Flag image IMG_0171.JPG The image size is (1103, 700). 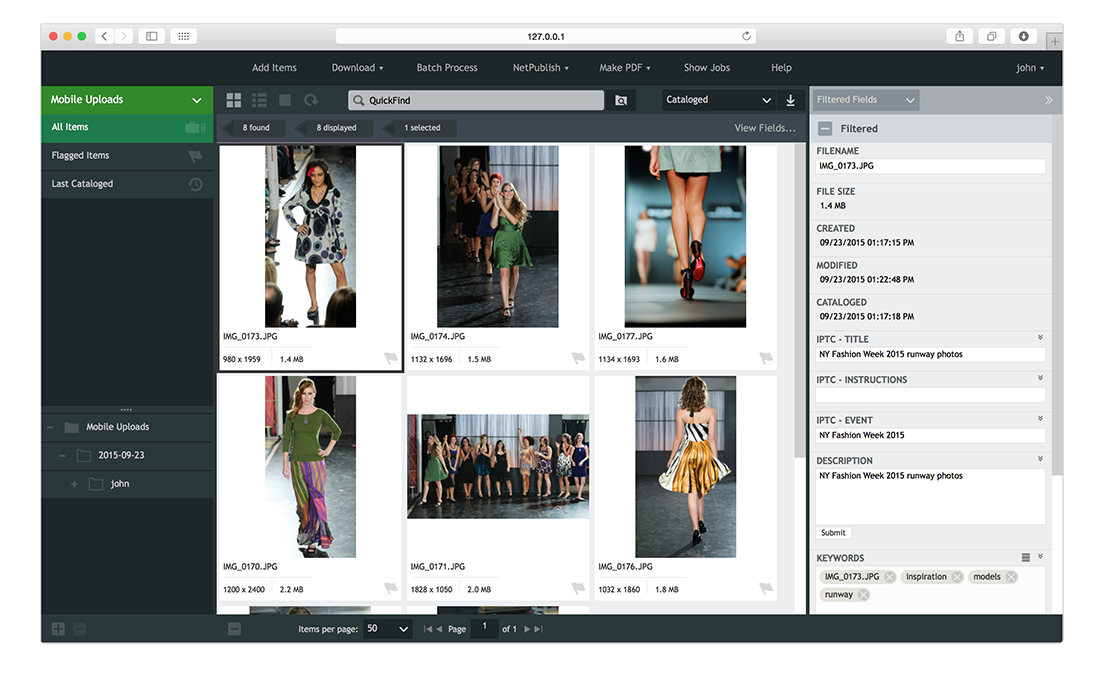tap(578, 588)
